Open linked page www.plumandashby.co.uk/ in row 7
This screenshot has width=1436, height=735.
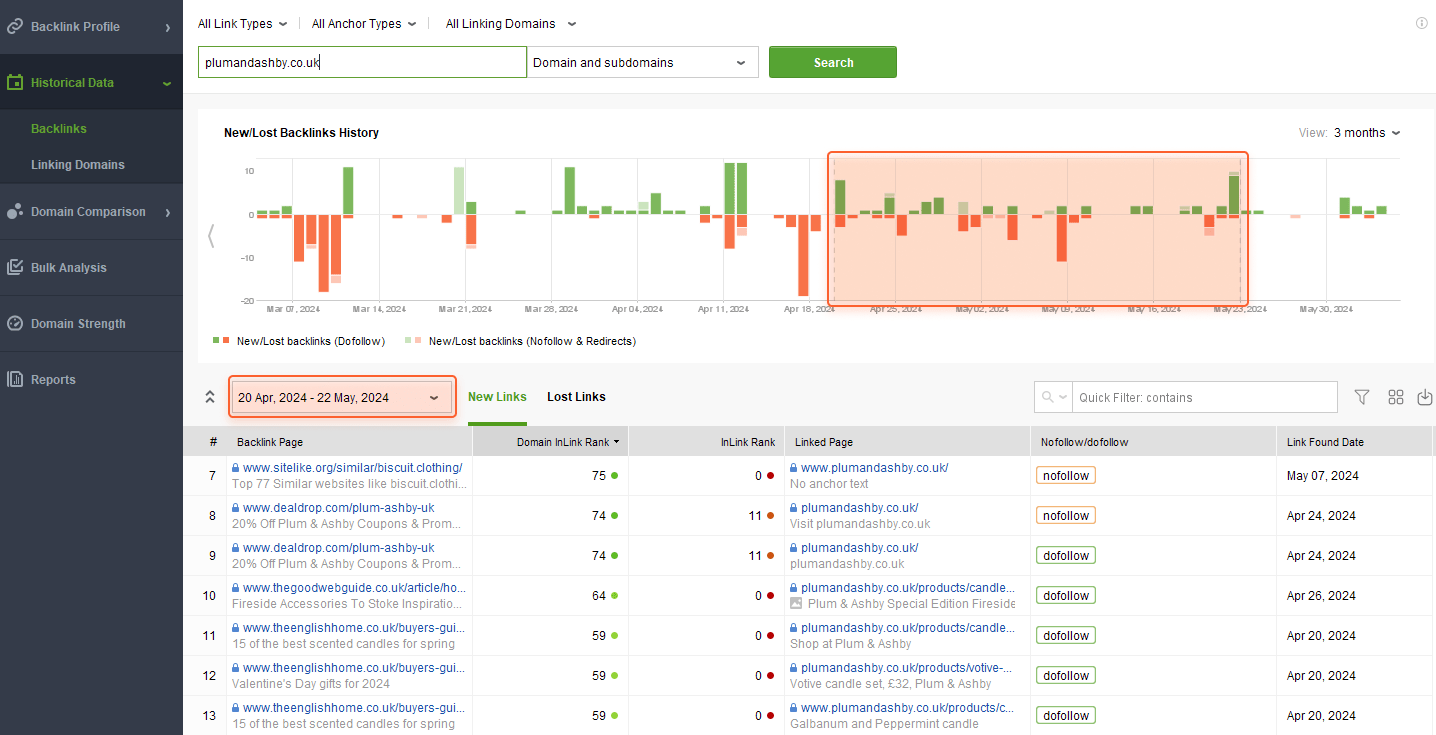pos(874,468)
